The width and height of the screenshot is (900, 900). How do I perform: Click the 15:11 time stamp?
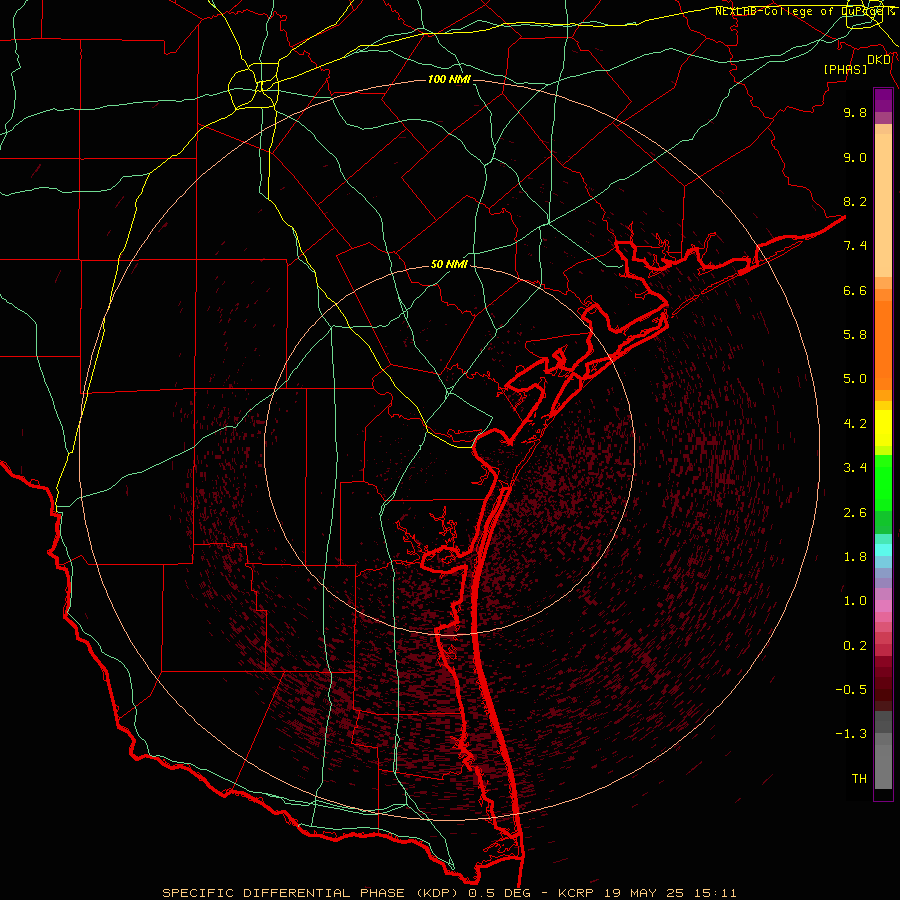(714, 893)
